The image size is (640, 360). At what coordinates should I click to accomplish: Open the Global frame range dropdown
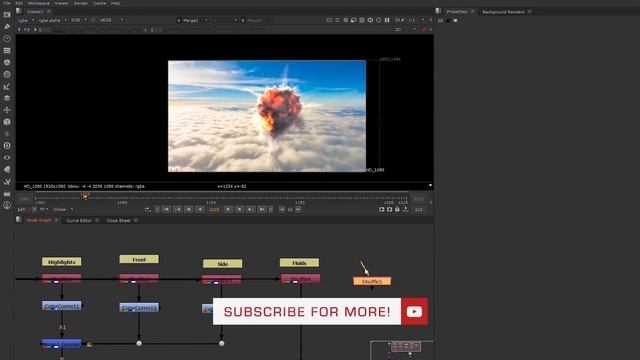63,209
